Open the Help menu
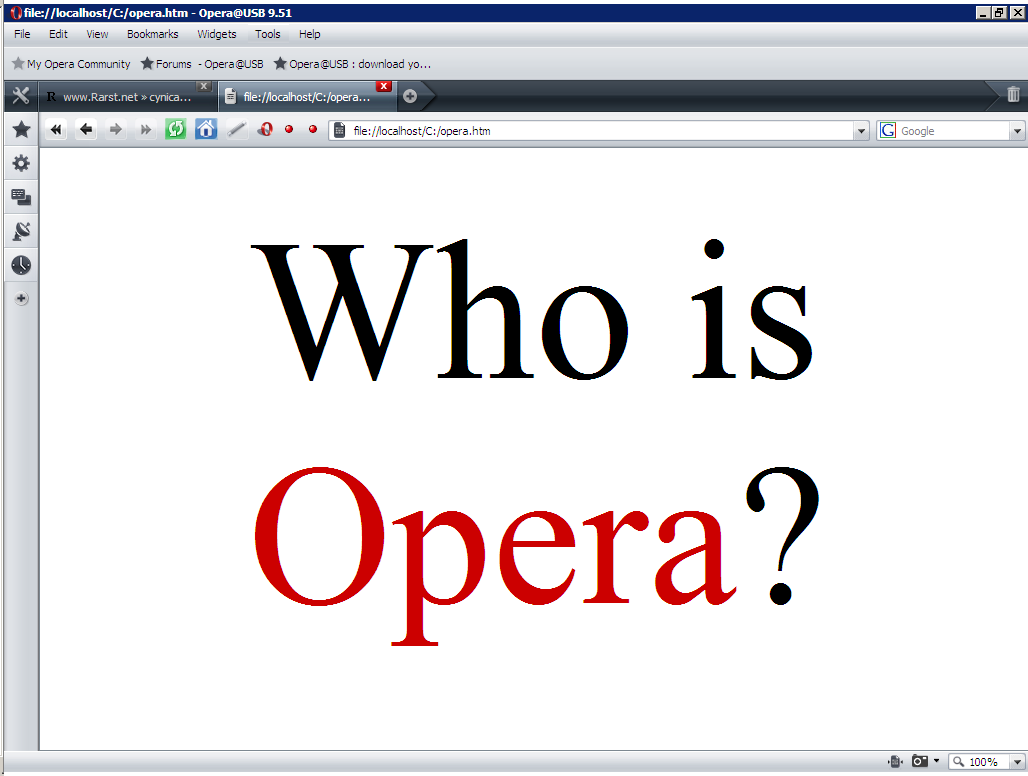This screenshot has width=1028, height=776. coord(309,34)
